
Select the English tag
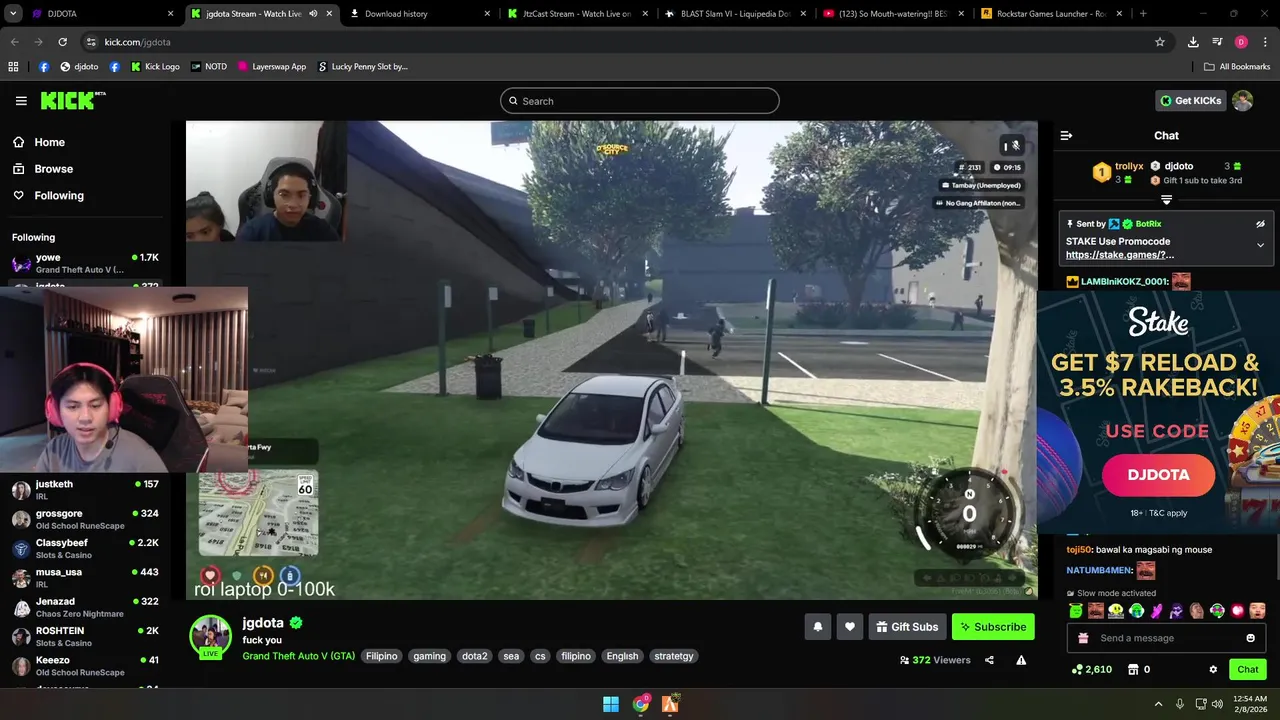(x=622, y=656)
